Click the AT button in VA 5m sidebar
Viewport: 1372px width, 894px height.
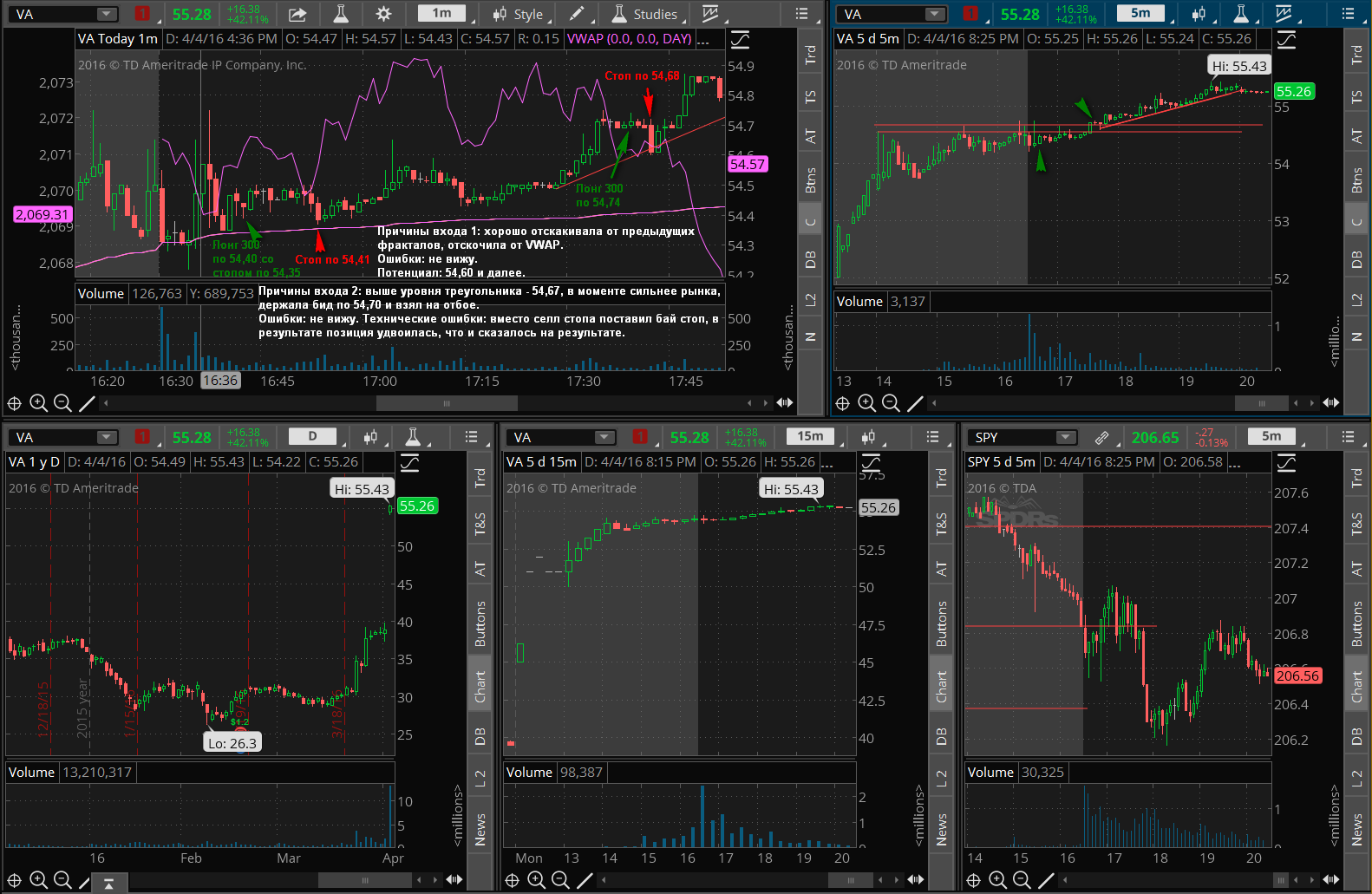click(1356, 136)
